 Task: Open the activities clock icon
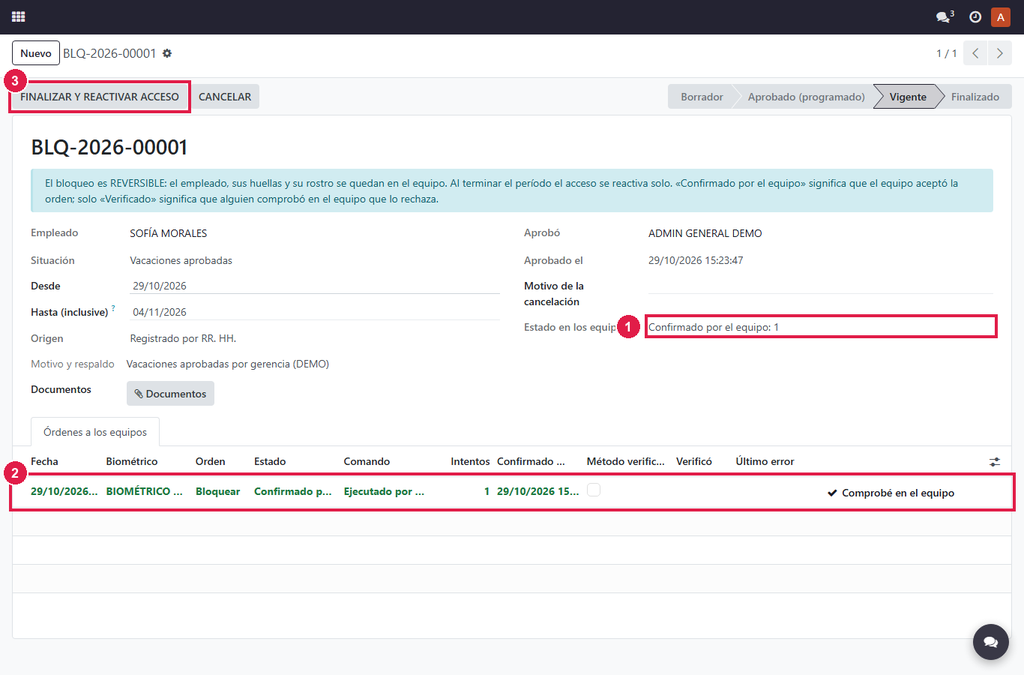pyautogui.click(x=975, y=17)
